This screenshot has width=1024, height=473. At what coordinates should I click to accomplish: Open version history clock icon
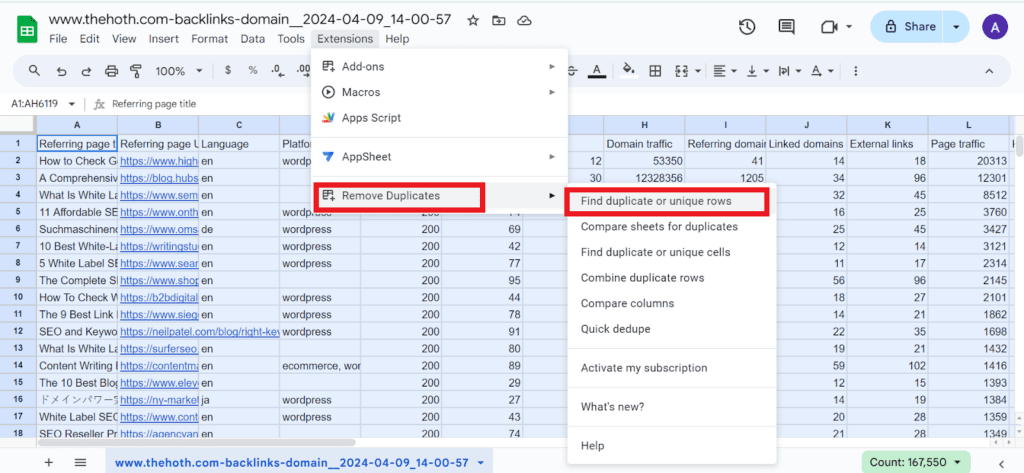tap(746, 27)
